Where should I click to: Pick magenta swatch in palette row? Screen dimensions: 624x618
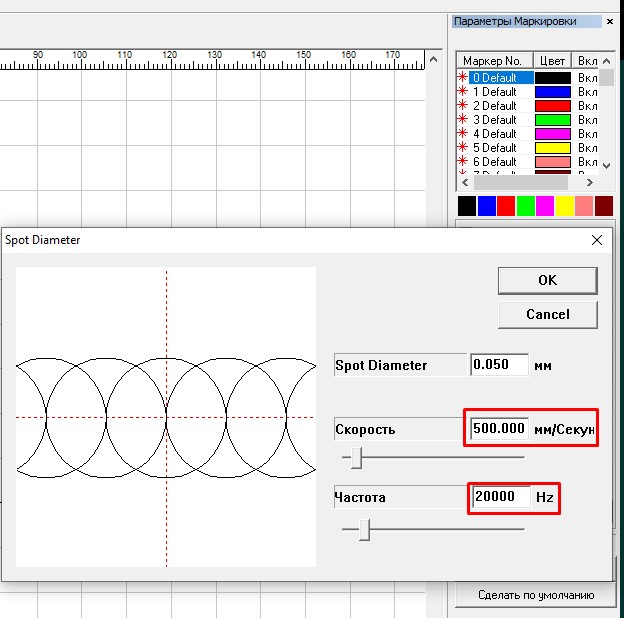(545, 206)
